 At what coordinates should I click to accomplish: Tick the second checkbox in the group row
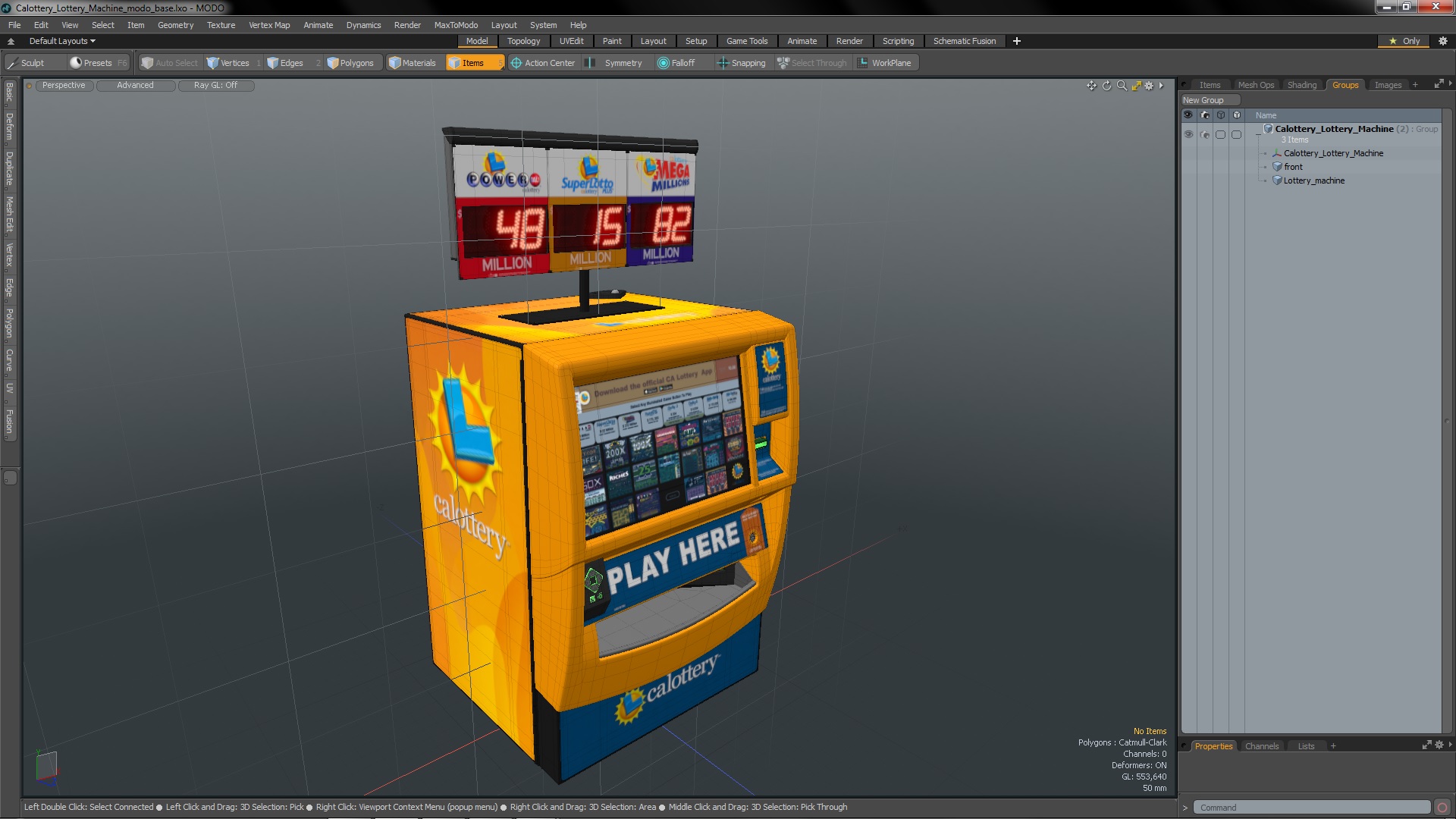1236,134
